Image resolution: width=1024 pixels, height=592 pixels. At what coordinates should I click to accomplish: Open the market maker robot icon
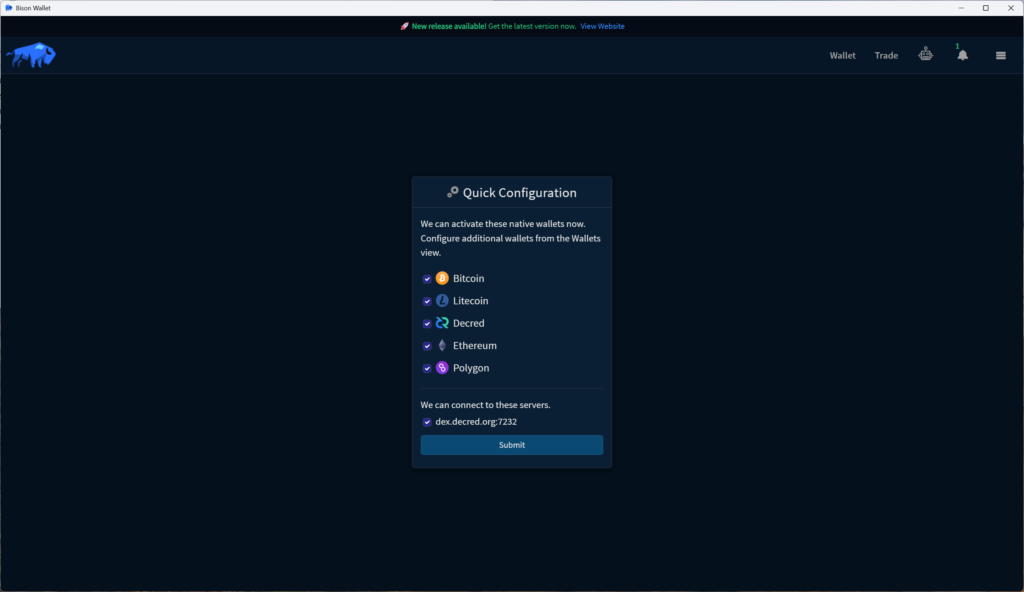tap(926, 55)
